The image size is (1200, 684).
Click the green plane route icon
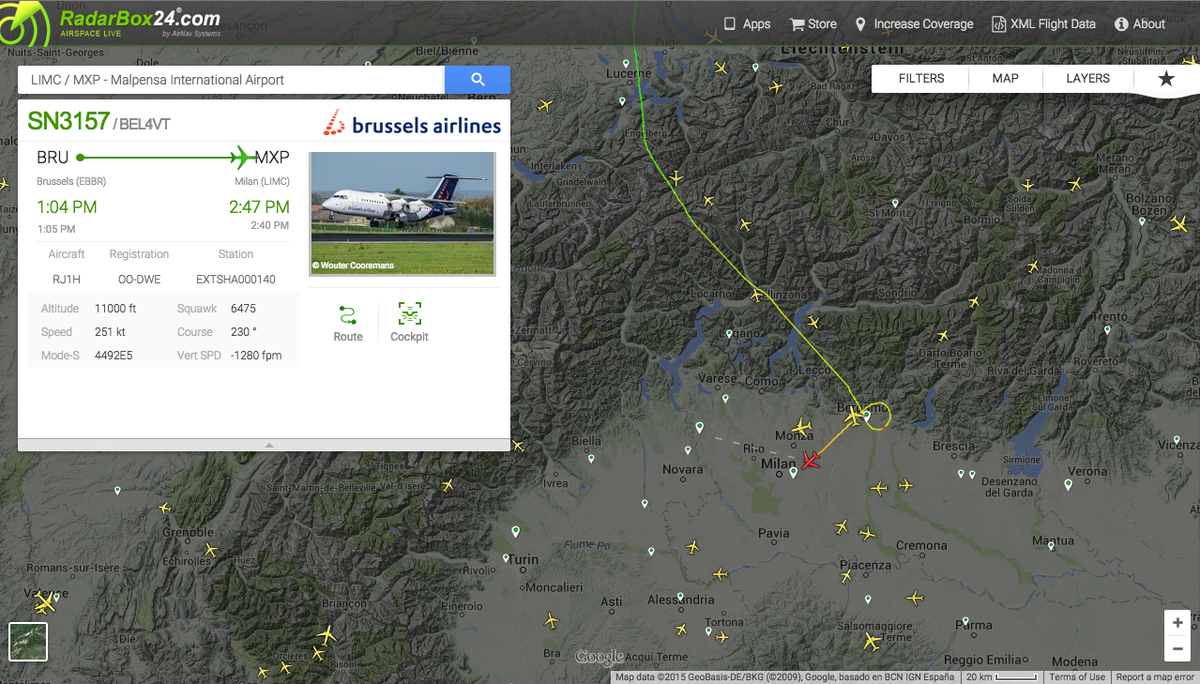click(x=241, y=157)
